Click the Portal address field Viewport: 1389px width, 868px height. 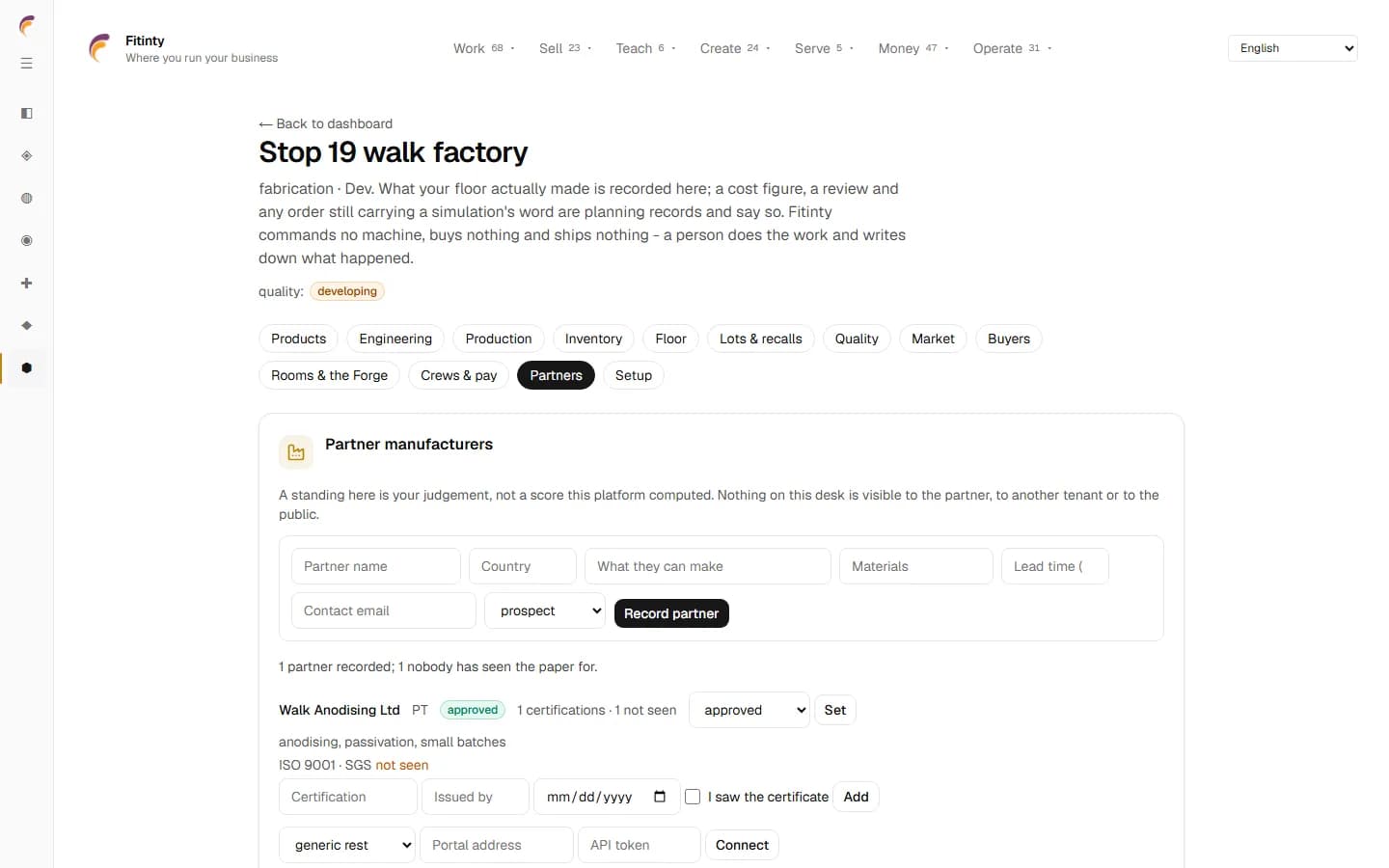[x=497, y=845]
